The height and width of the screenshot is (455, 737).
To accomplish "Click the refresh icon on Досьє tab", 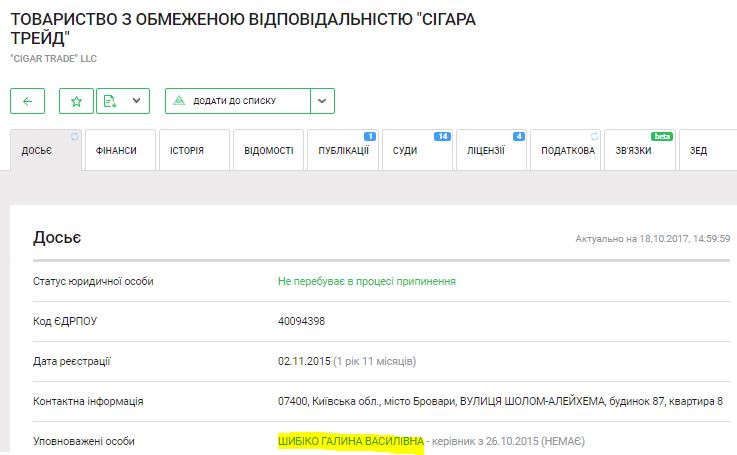I will coord(74,136).
